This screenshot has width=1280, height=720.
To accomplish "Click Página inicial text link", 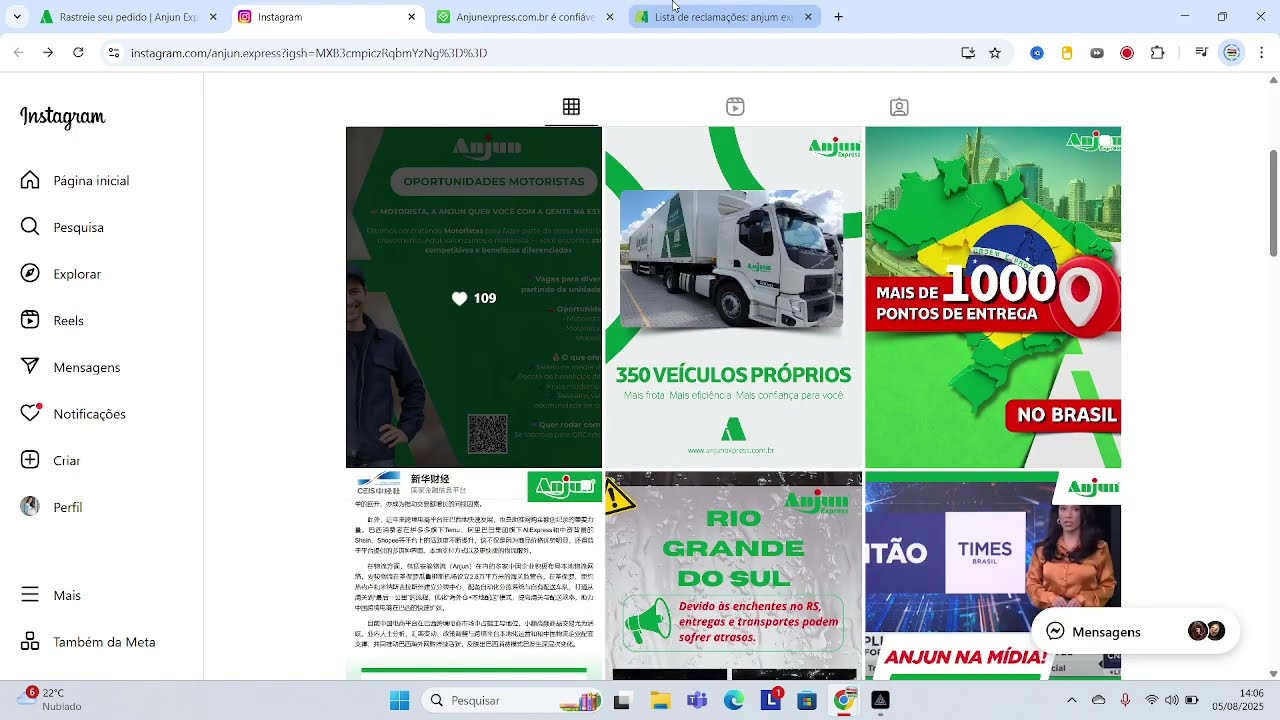I will click(x=91, y=181).
